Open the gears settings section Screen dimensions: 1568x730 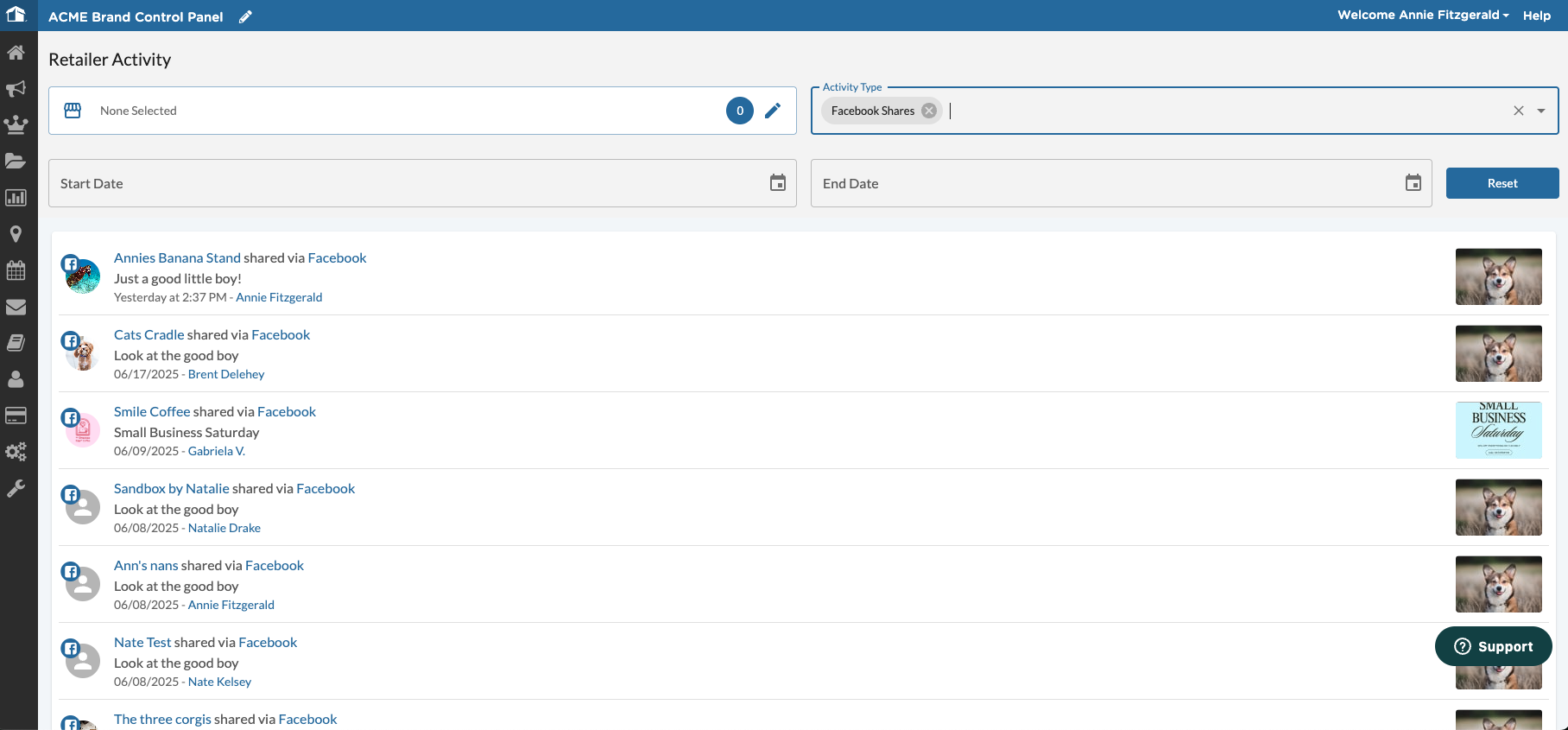[x=16, y=452]
